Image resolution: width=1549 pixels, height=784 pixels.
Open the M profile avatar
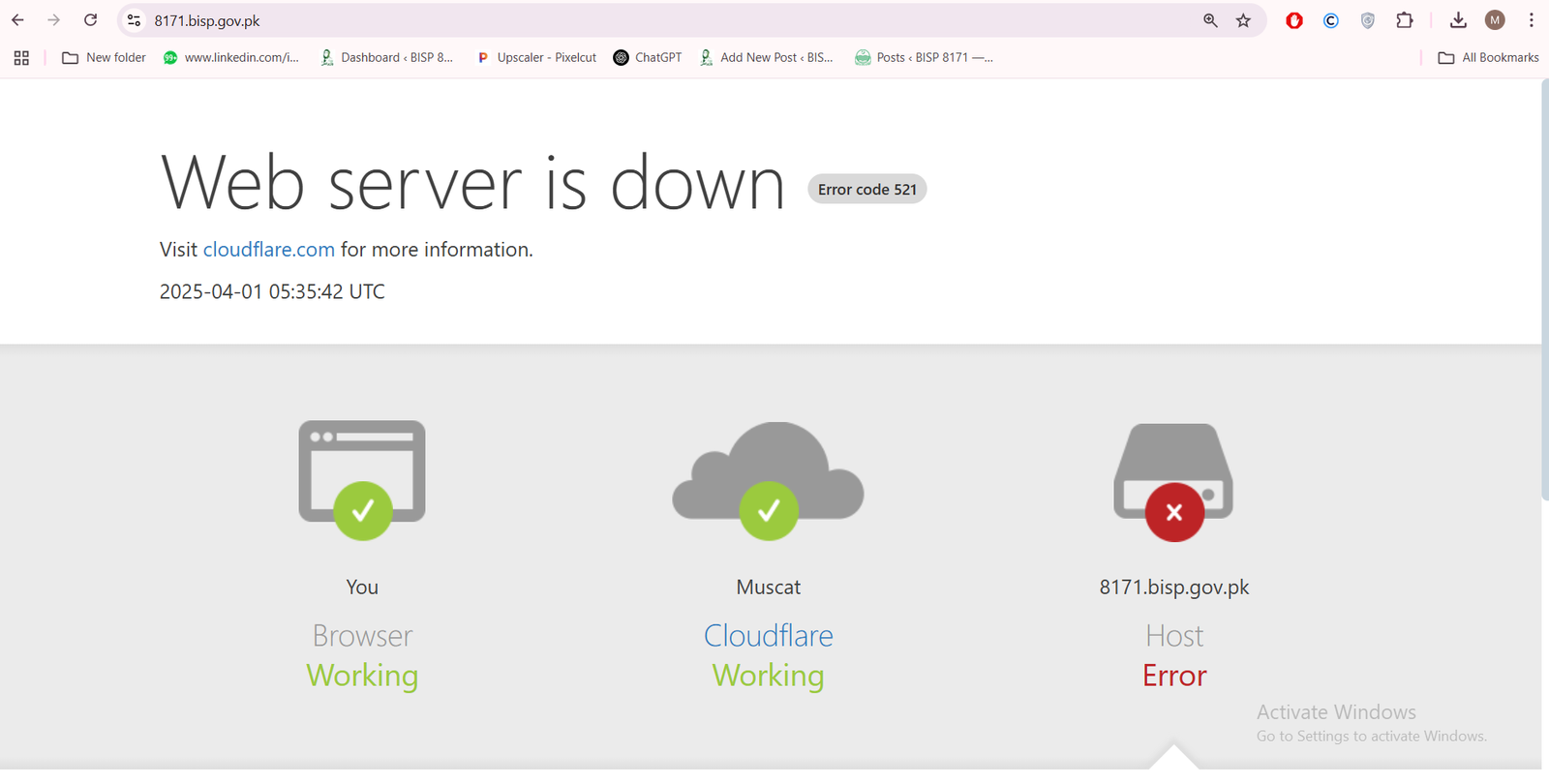click(x=1495, y=20)
